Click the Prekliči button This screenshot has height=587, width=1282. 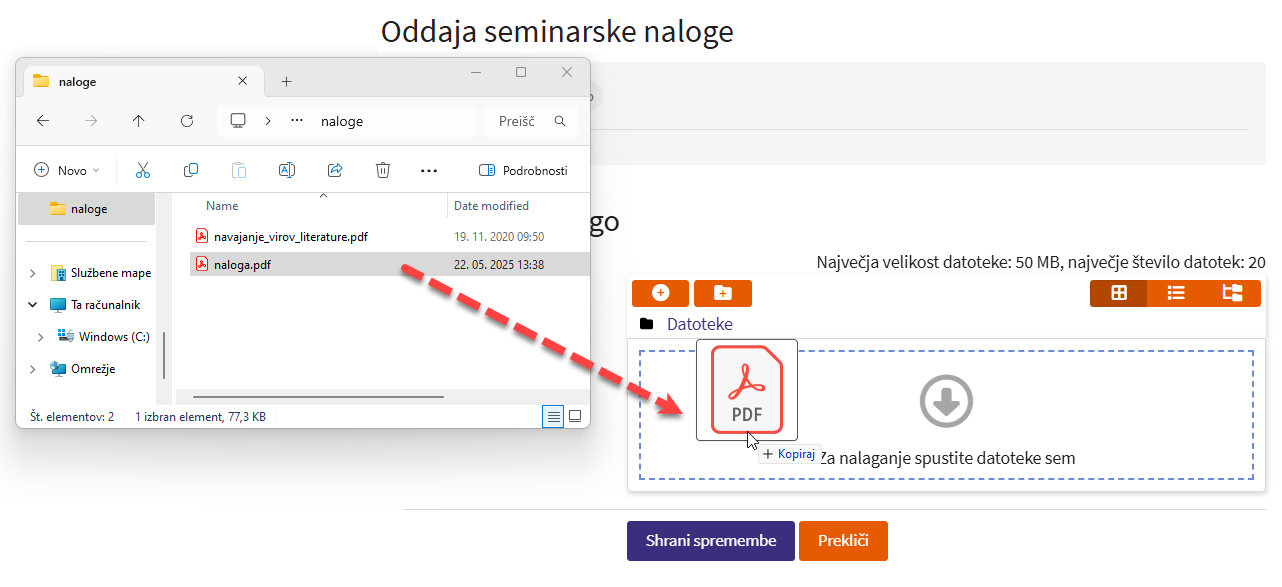[x=842, y=541]
